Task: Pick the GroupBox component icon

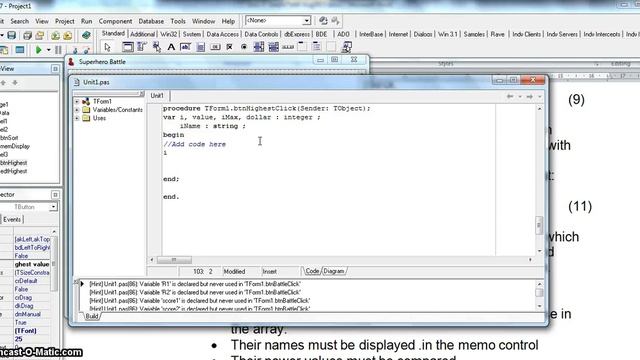Action: pyautogui.click(x=302, y=47)
